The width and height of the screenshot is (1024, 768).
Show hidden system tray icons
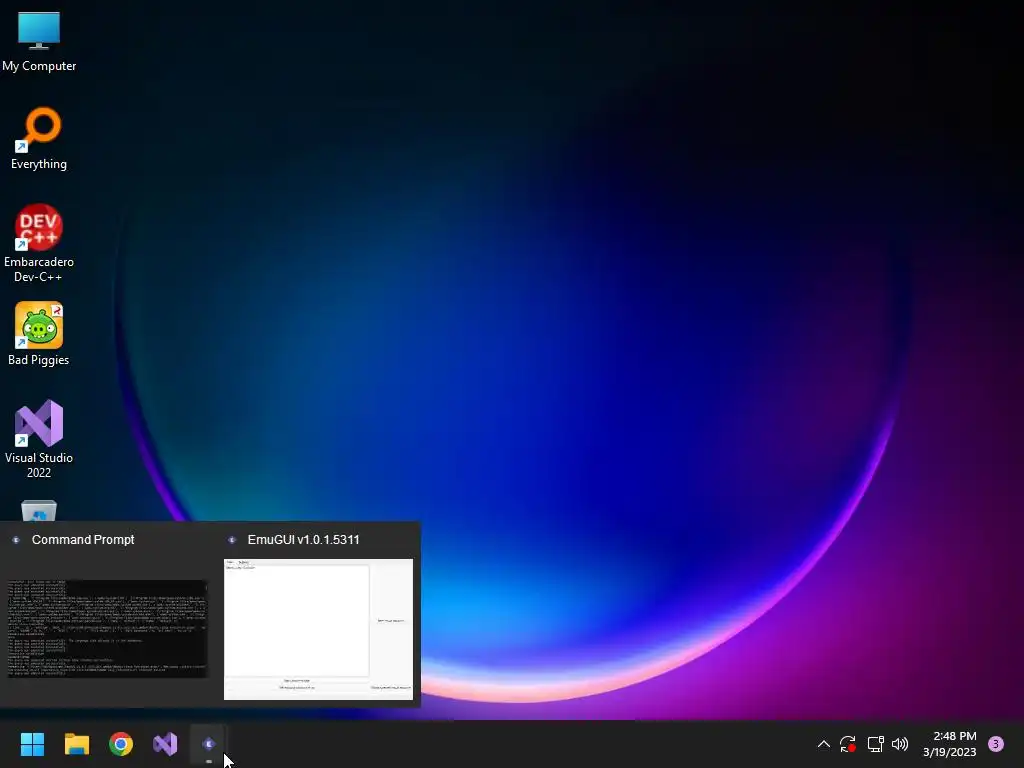(x=824, y=744)
